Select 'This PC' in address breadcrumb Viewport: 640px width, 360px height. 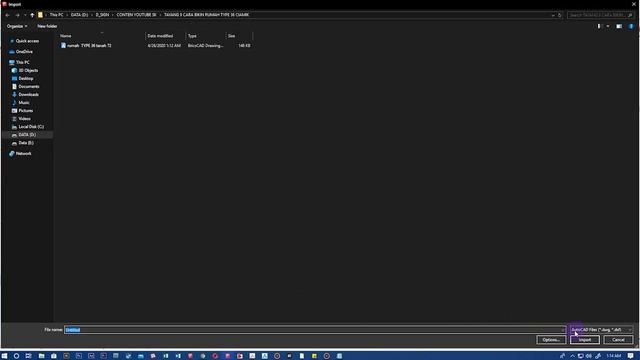click(x=56, y=15)
